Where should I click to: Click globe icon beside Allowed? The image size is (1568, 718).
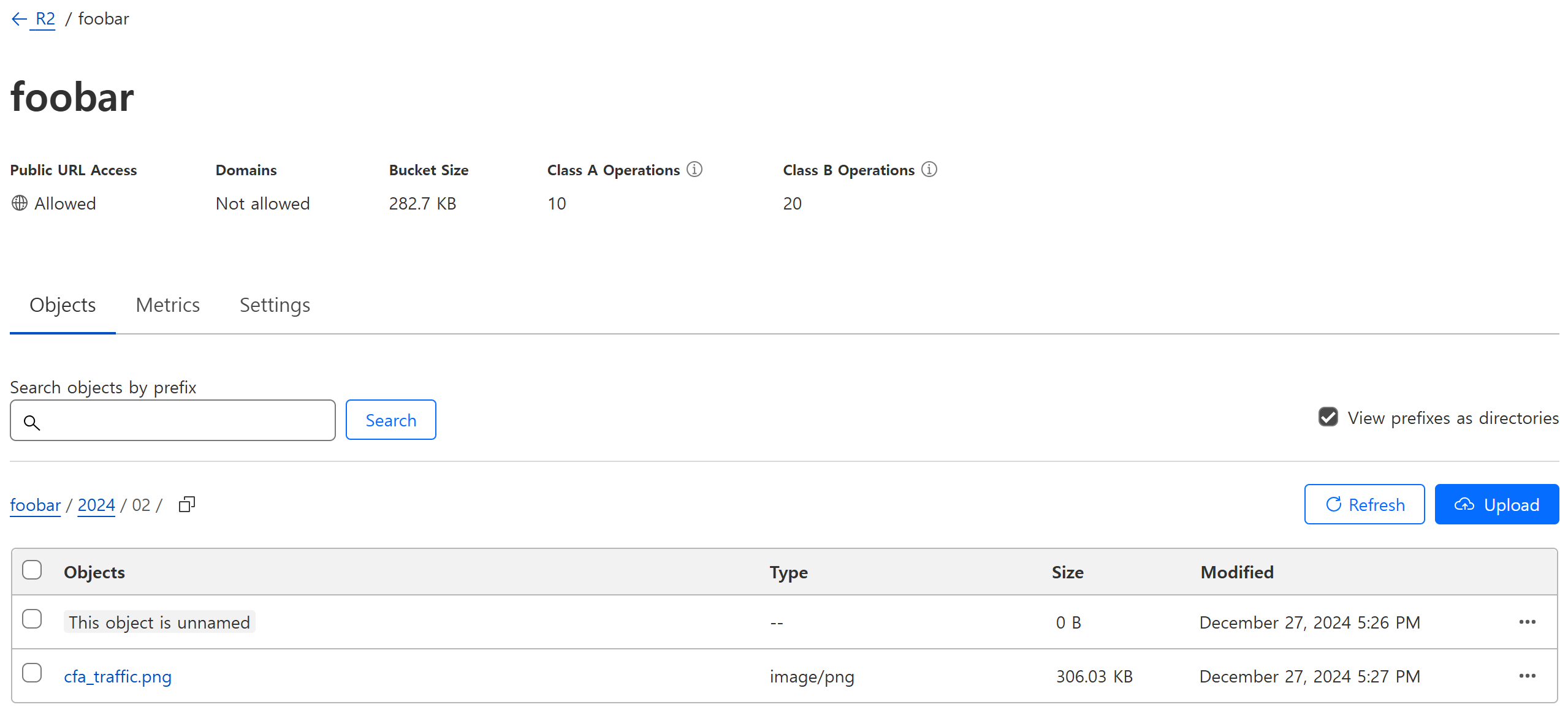[20, 203]
